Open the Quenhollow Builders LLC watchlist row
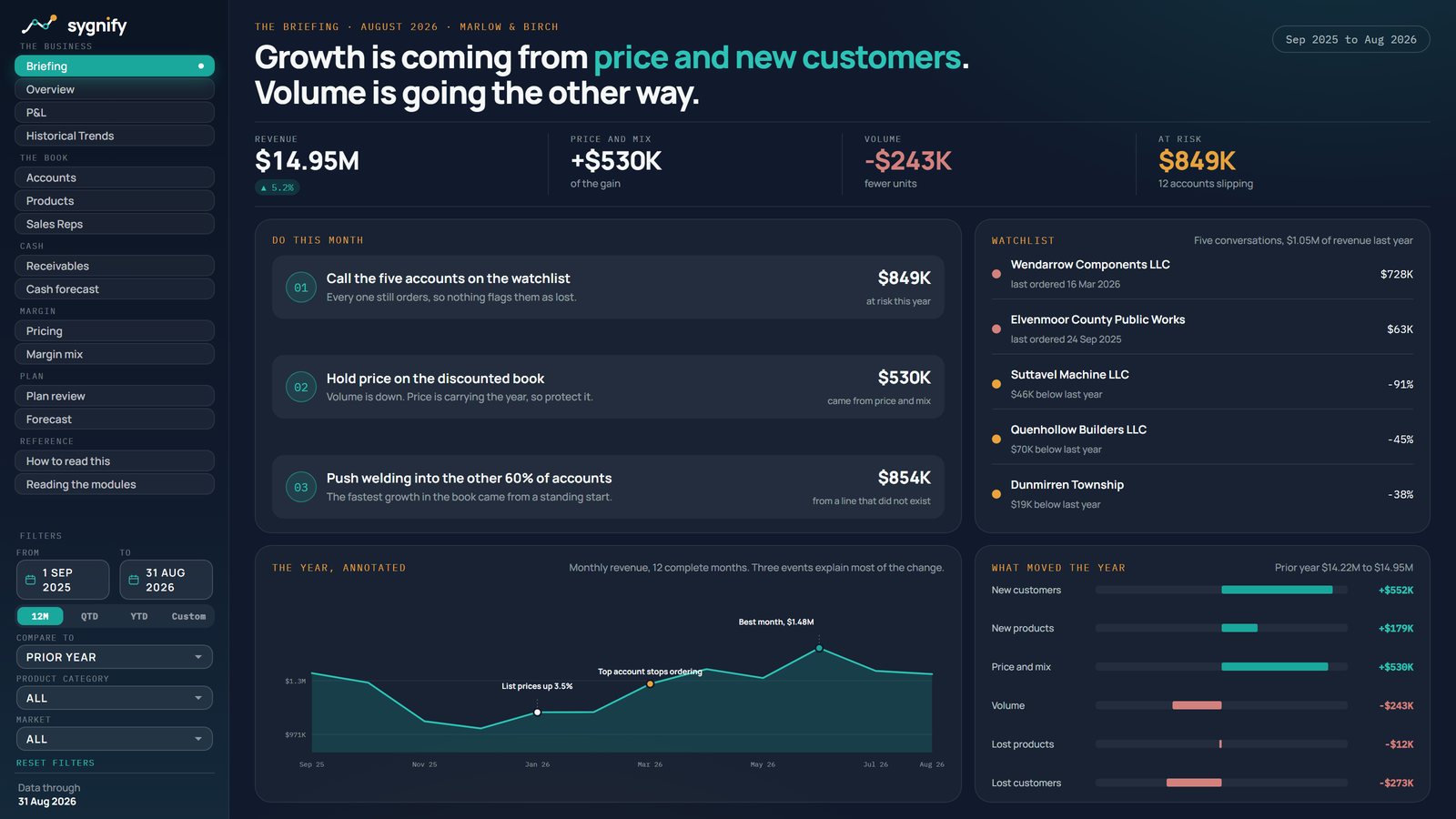The width and height of the screenshot is (1456, 819). [x=1202, y=440]
